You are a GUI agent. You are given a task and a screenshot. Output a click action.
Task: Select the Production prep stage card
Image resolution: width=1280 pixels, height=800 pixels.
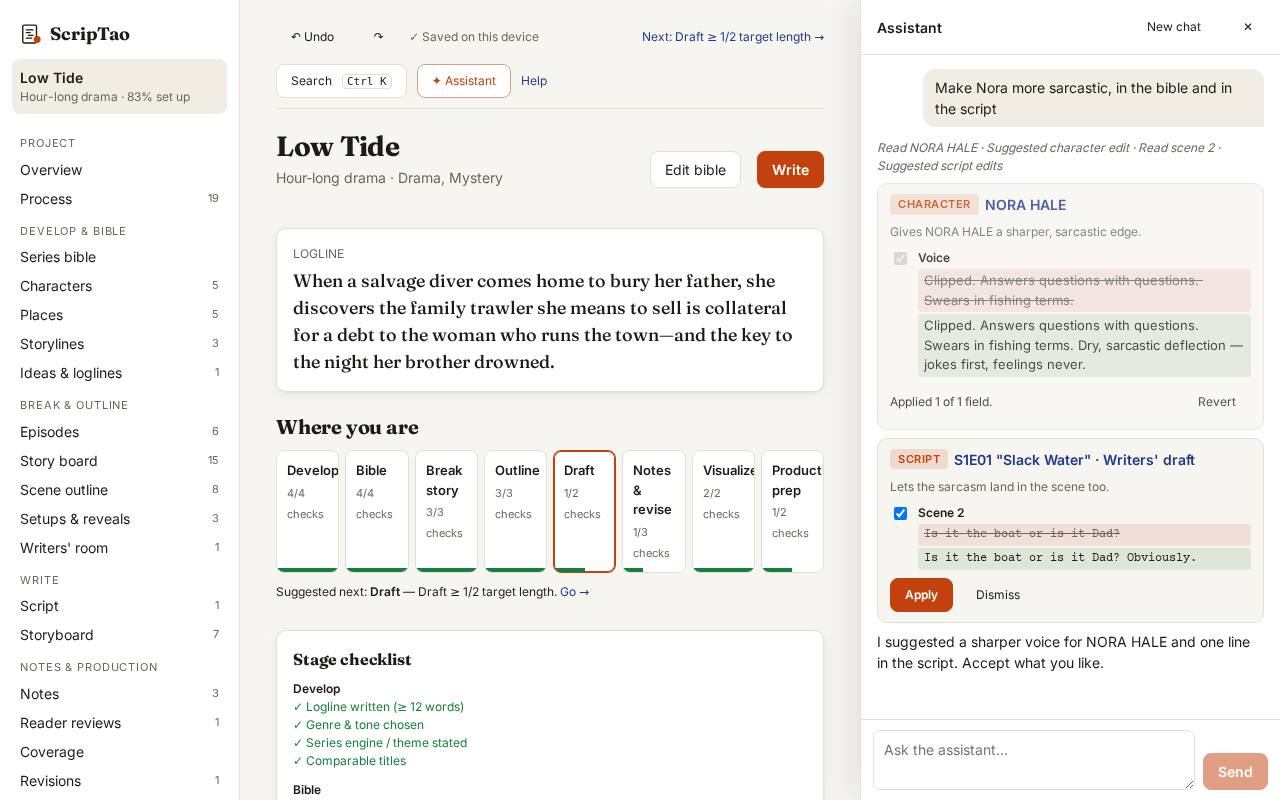point(792,511)
